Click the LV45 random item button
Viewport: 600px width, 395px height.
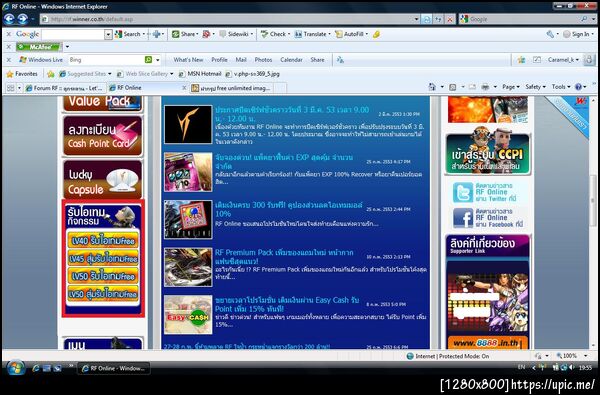(103, 259)
